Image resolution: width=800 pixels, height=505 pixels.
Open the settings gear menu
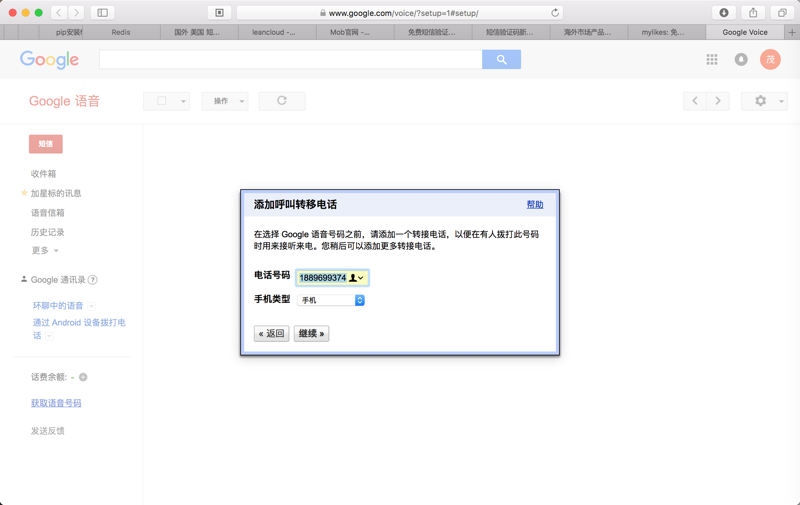[764, 101]
